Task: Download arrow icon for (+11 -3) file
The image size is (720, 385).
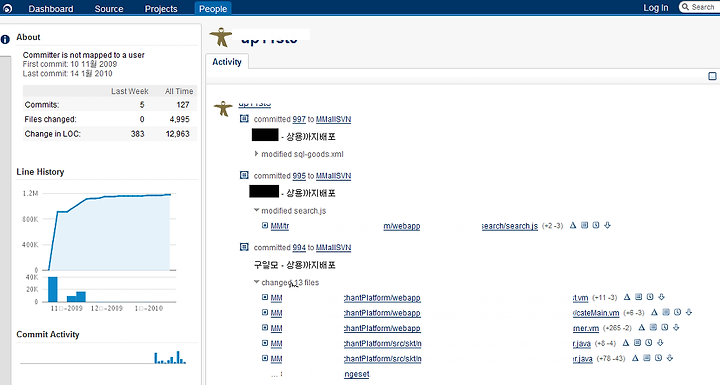Action: pos(662,297)
